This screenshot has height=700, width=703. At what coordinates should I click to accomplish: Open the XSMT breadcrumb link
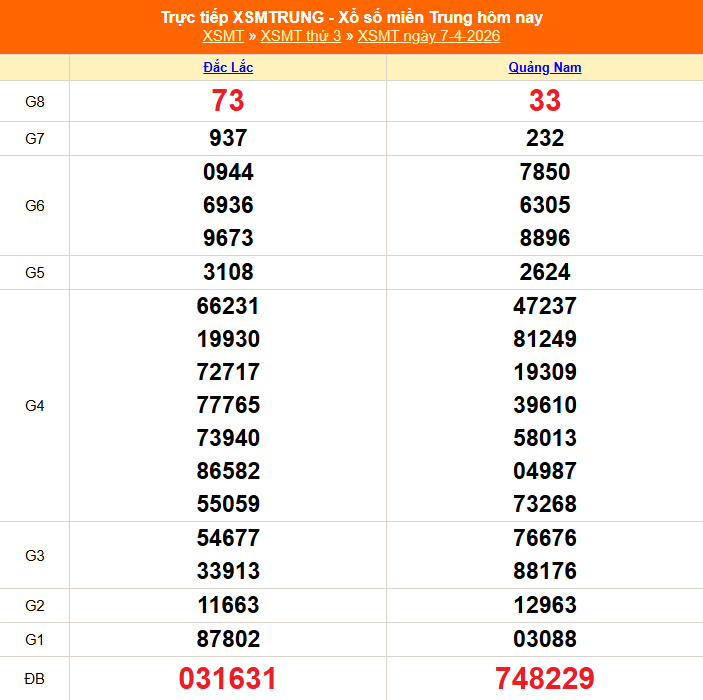pyautogui.click(x=223, y=36)
